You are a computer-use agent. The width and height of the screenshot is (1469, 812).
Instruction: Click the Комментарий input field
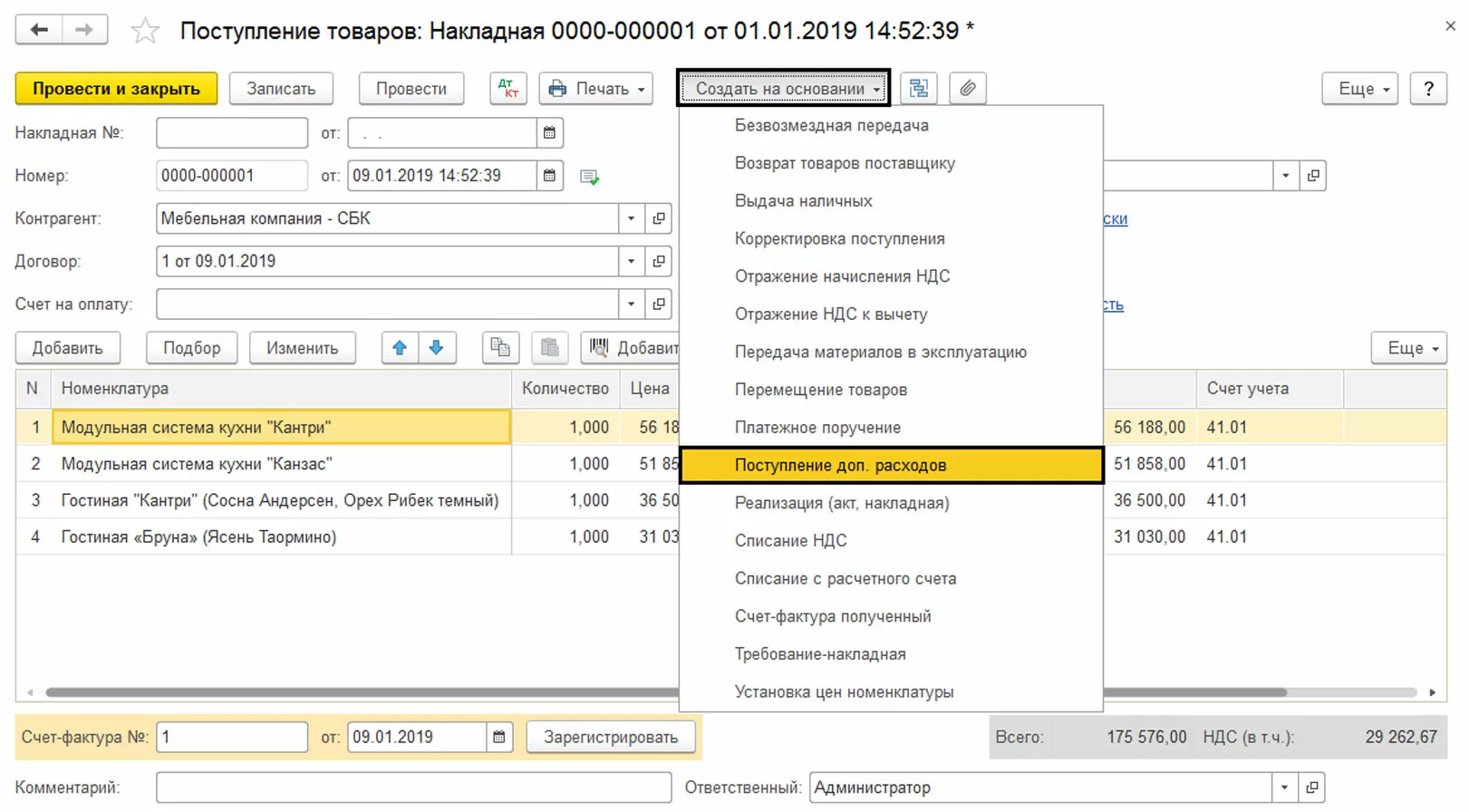(x=413, y=788)
